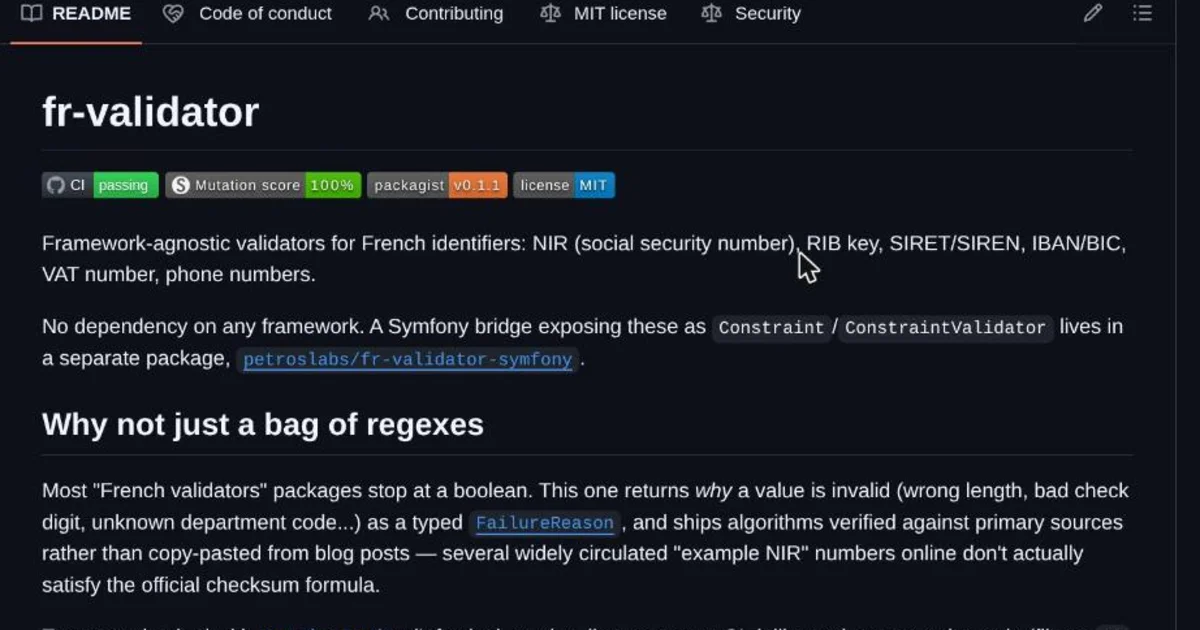Open the edit README pencil icon

click(1093, 14)
